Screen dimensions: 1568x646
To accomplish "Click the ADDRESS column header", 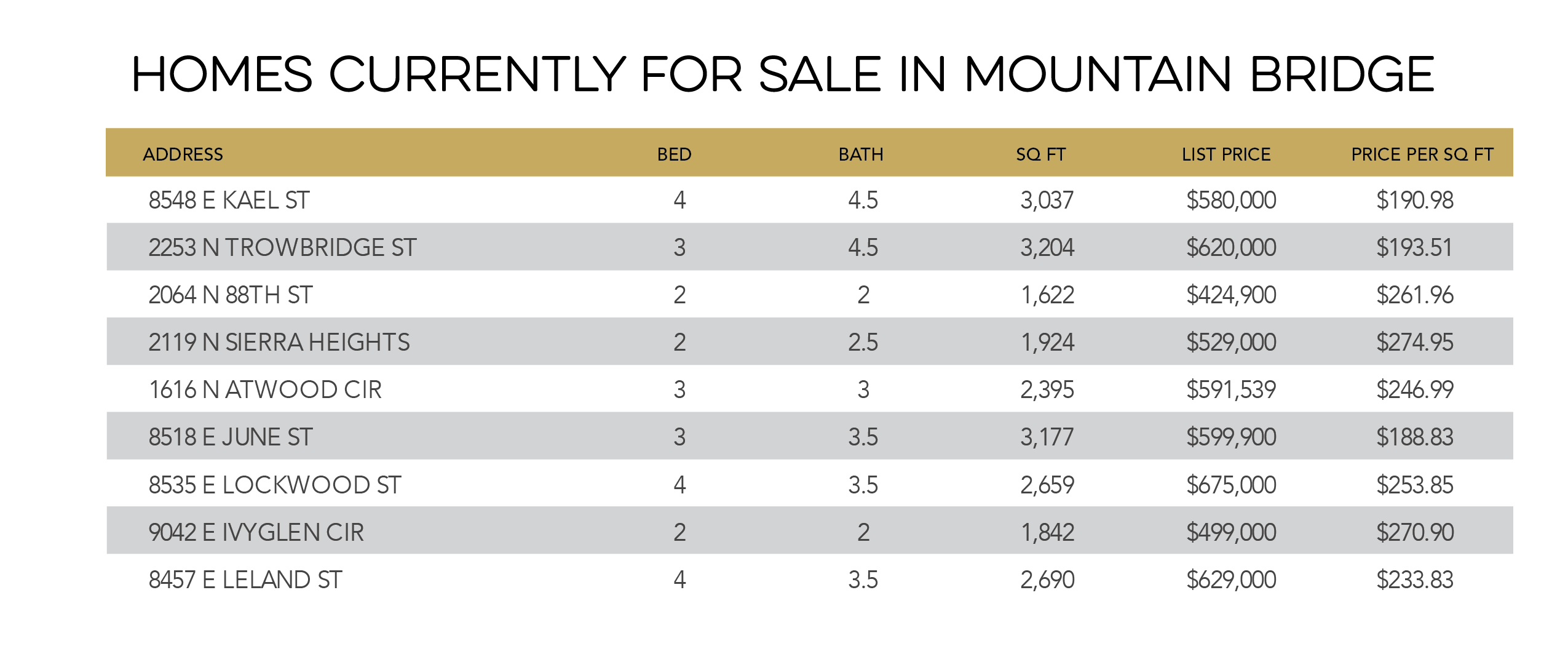I will click(183, 154).
